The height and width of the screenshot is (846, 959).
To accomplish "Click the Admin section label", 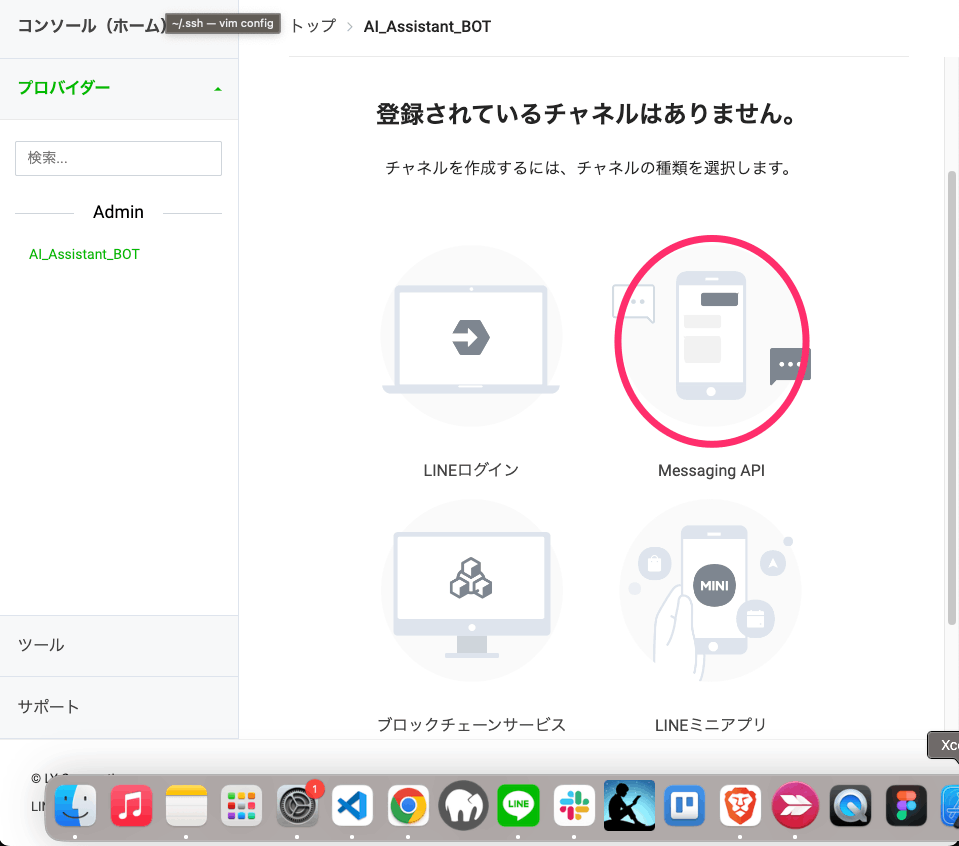I will point(118,212).
